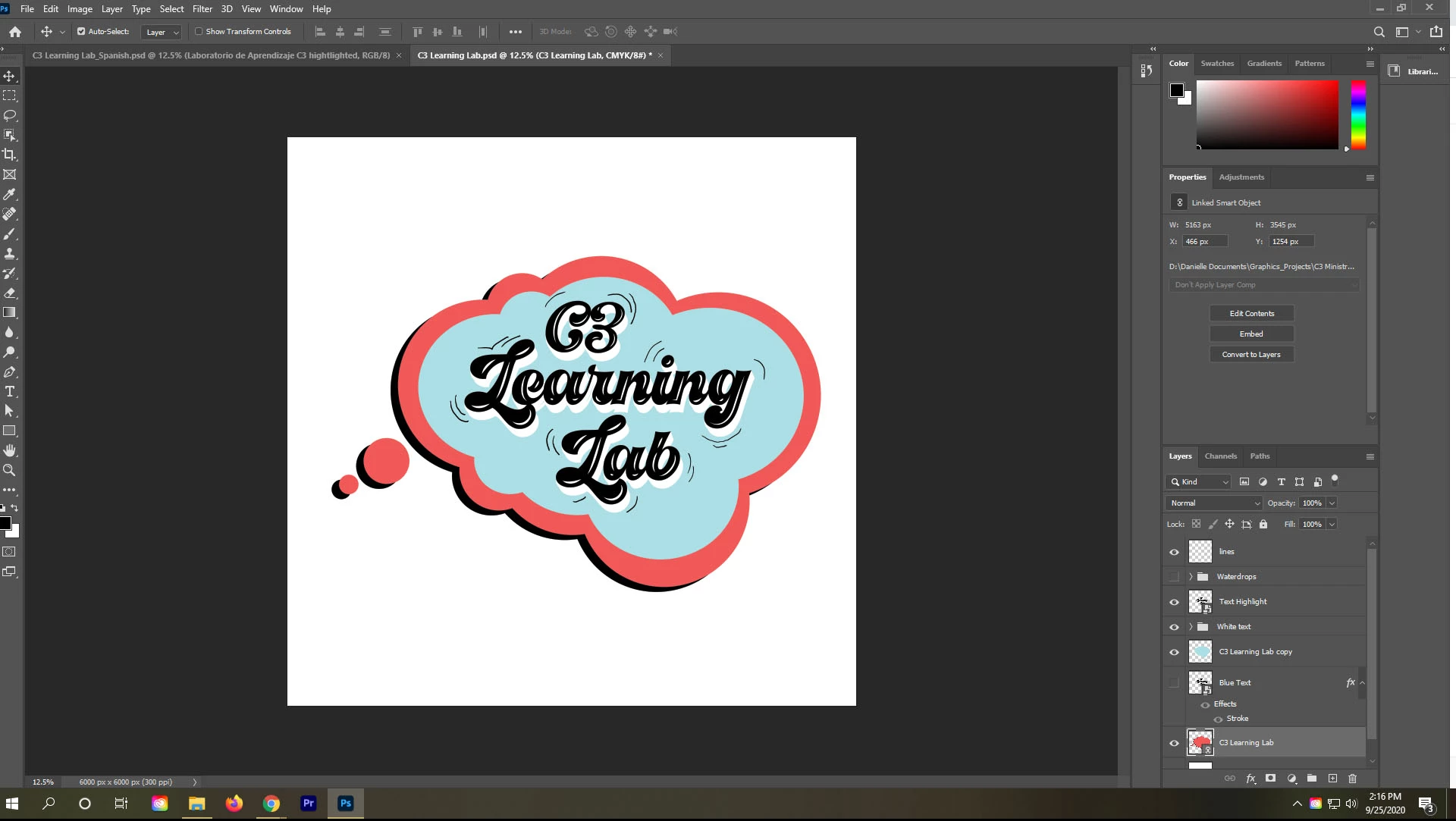Open the Filter menu
Image resolution: width=1456 pixels, height=821 pixels.
point(202,9)
